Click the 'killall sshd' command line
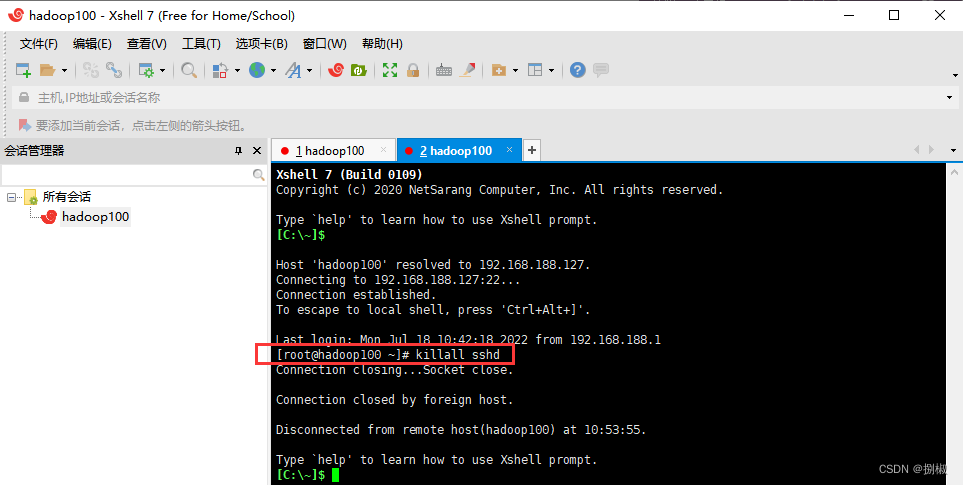963x485 pixels. pyautogui.click(x=388, y=355)
